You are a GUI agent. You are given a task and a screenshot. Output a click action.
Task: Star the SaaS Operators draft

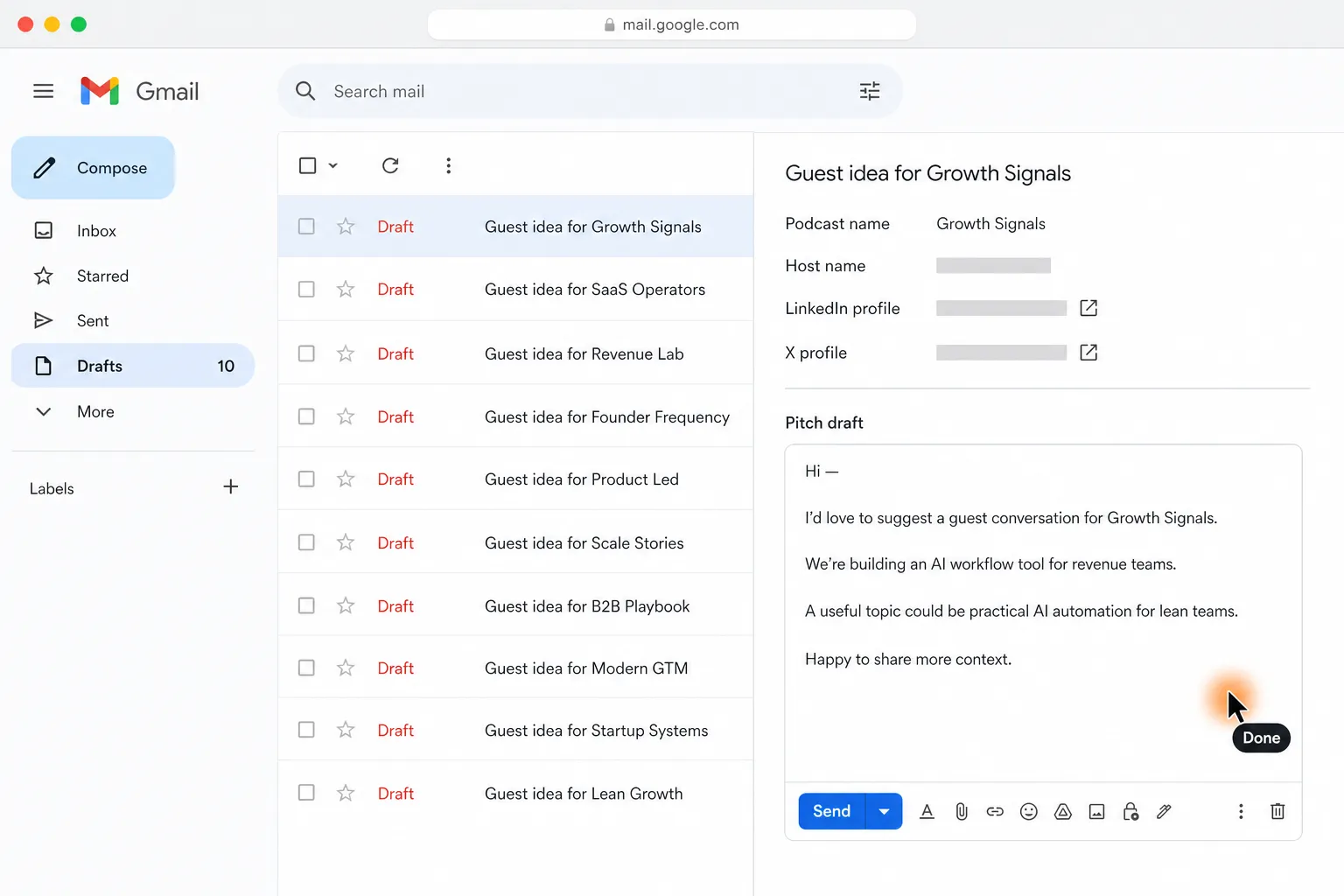point(346,289)
